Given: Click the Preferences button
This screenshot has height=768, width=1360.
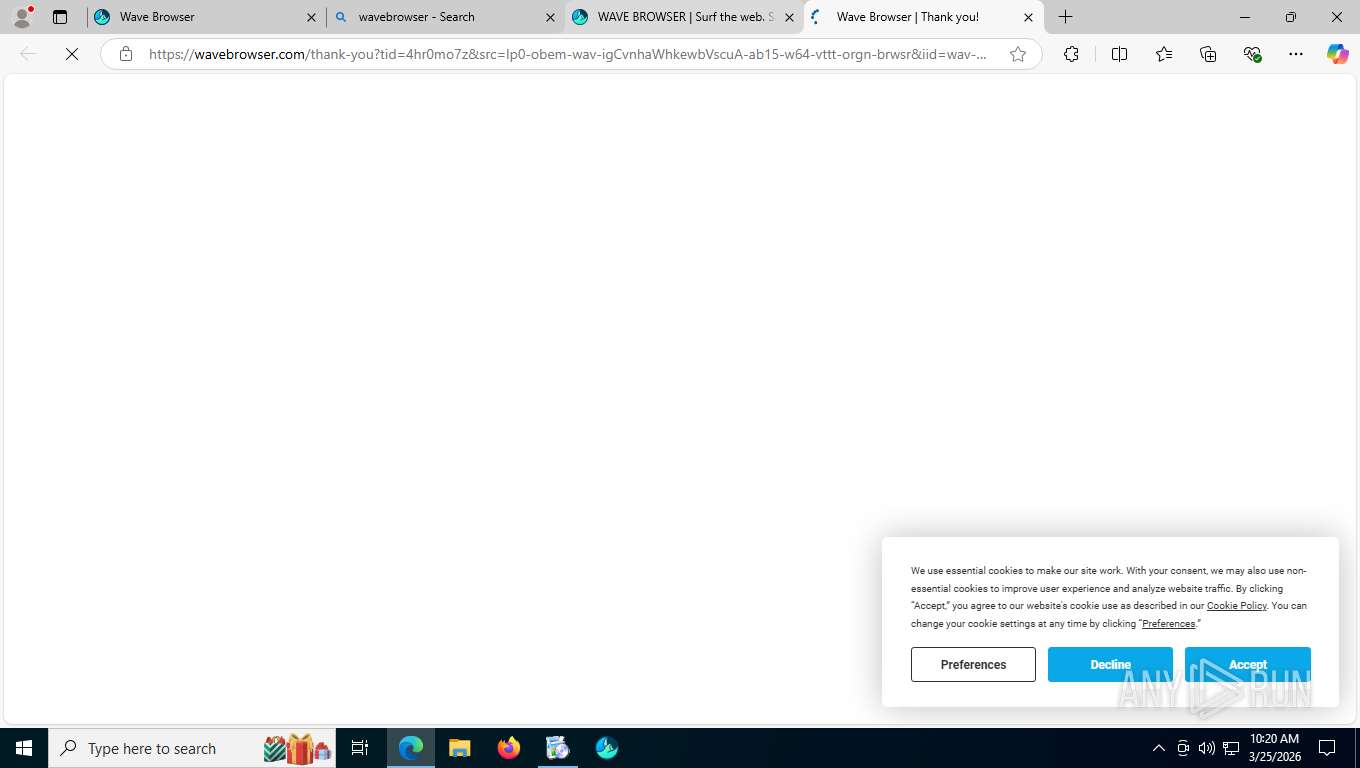Looking at the screenshot, I should coord(973,664).
